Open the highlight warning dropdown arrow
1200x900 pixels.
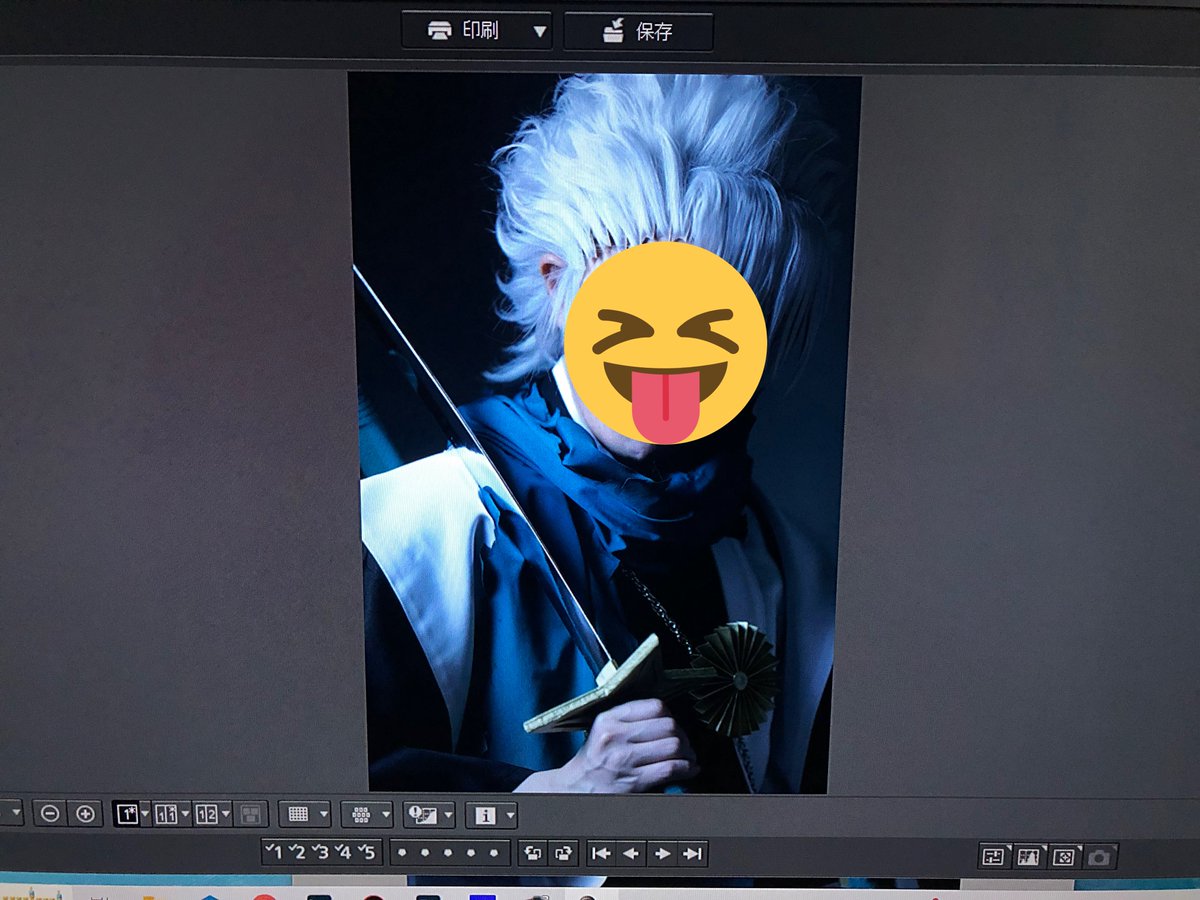click(448, 815)
